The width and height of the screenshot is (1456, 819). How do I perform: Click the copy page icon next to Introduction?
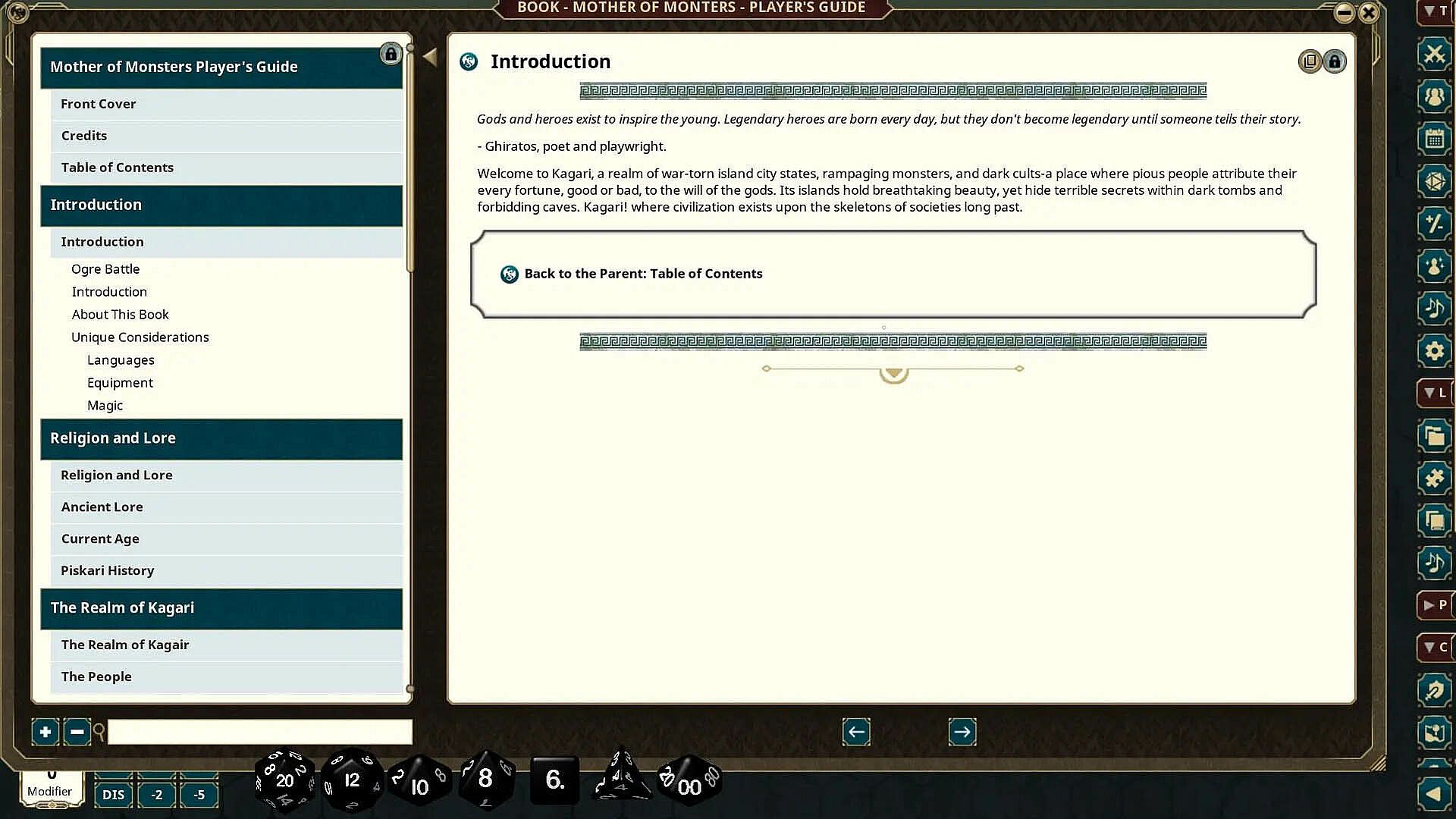click(x=1310, y=61)
